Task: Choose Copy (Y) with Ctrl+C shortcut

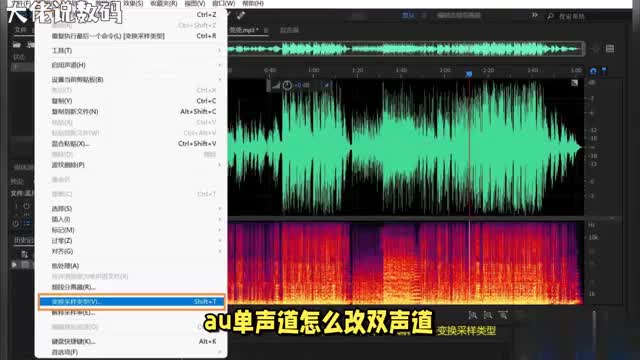Action: (131, 101)
